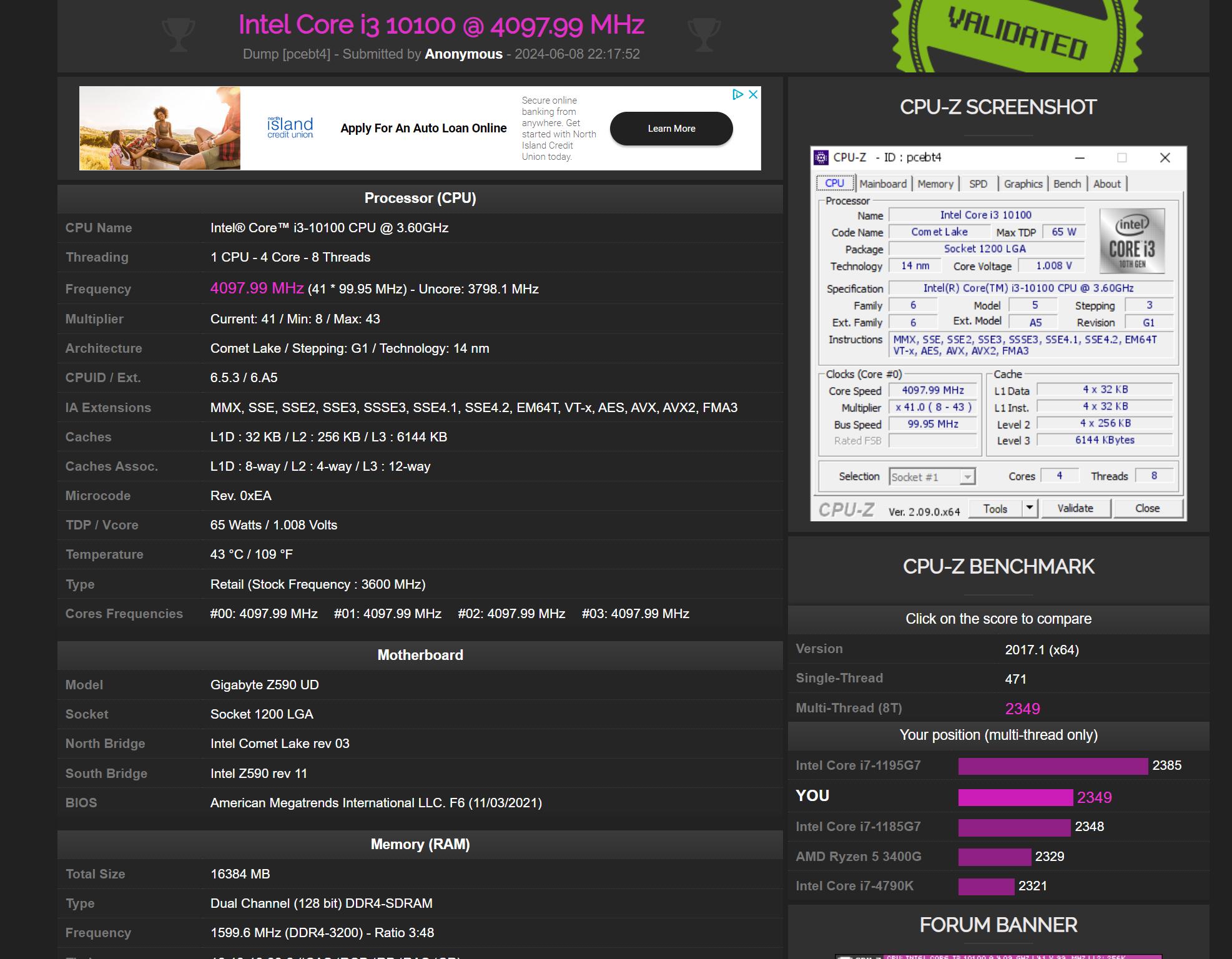
Task: Click the CPU-Z app icon in screenshot title bar
Action: click(822, 158)
